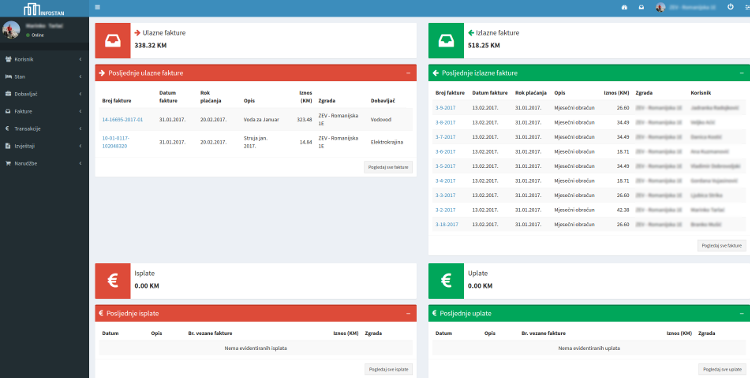Collapse the Posljednje izlazne fakture panel
This screenshot has width=750, height=378.
click(x=741, y=73)
